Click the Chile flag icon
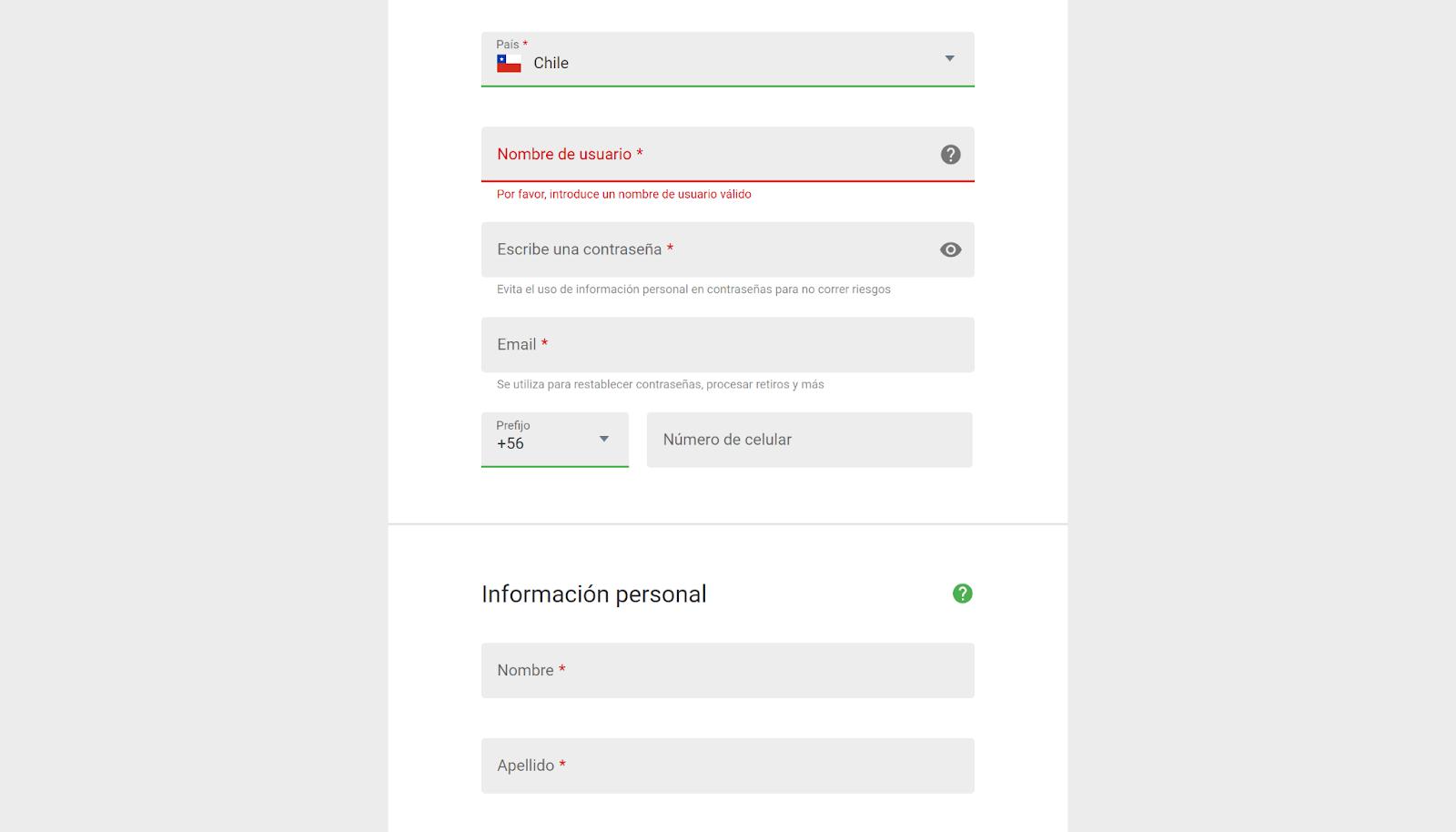 coord(509,63)
